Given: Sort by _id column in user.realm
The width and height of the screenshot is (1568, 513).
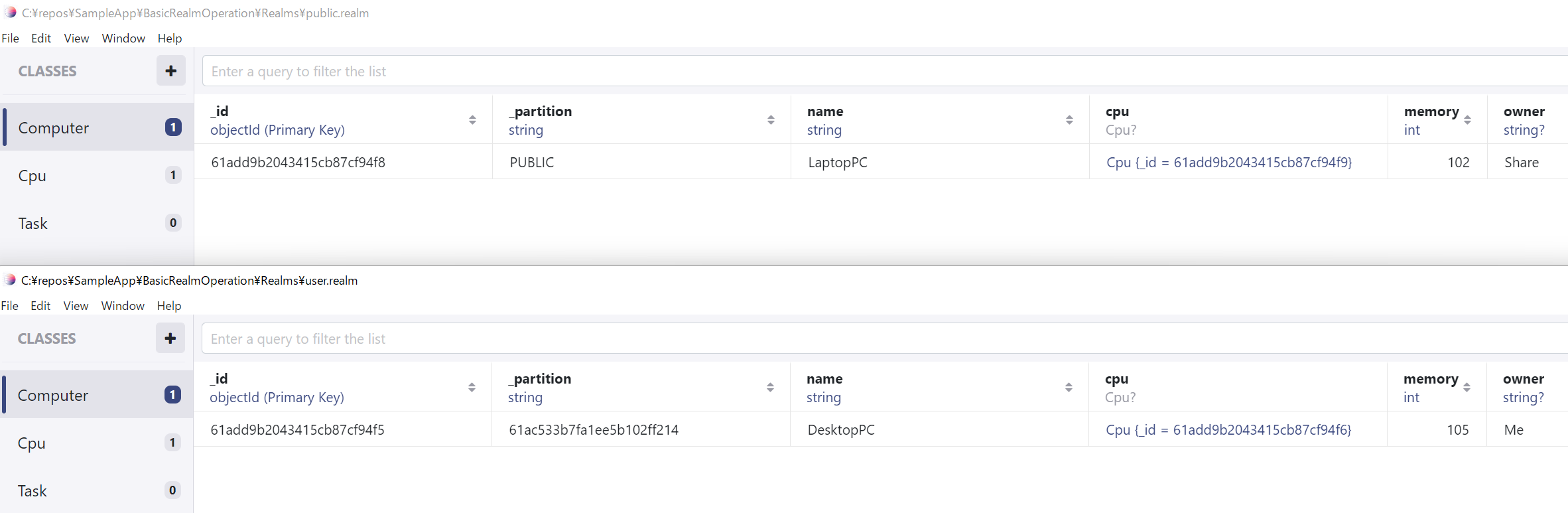Looking at the screenshot, I should [472, 388].
